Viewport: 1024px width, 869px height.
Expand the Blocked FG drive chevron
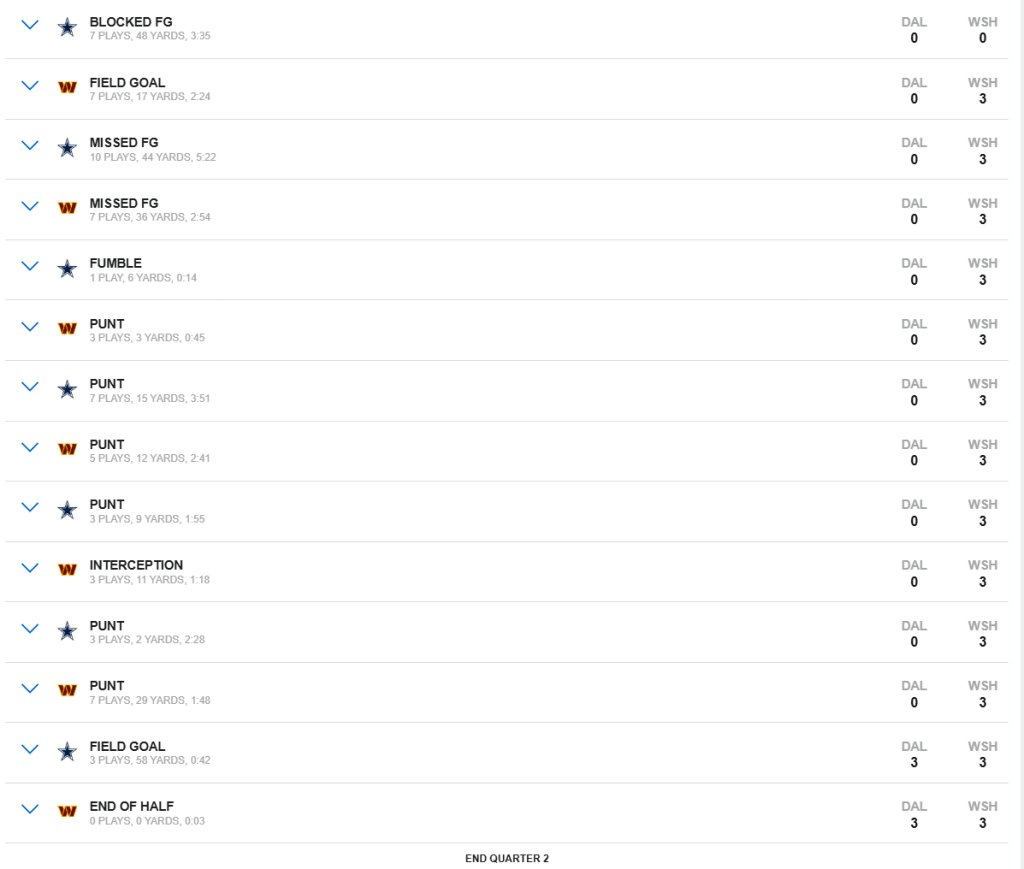30,26
